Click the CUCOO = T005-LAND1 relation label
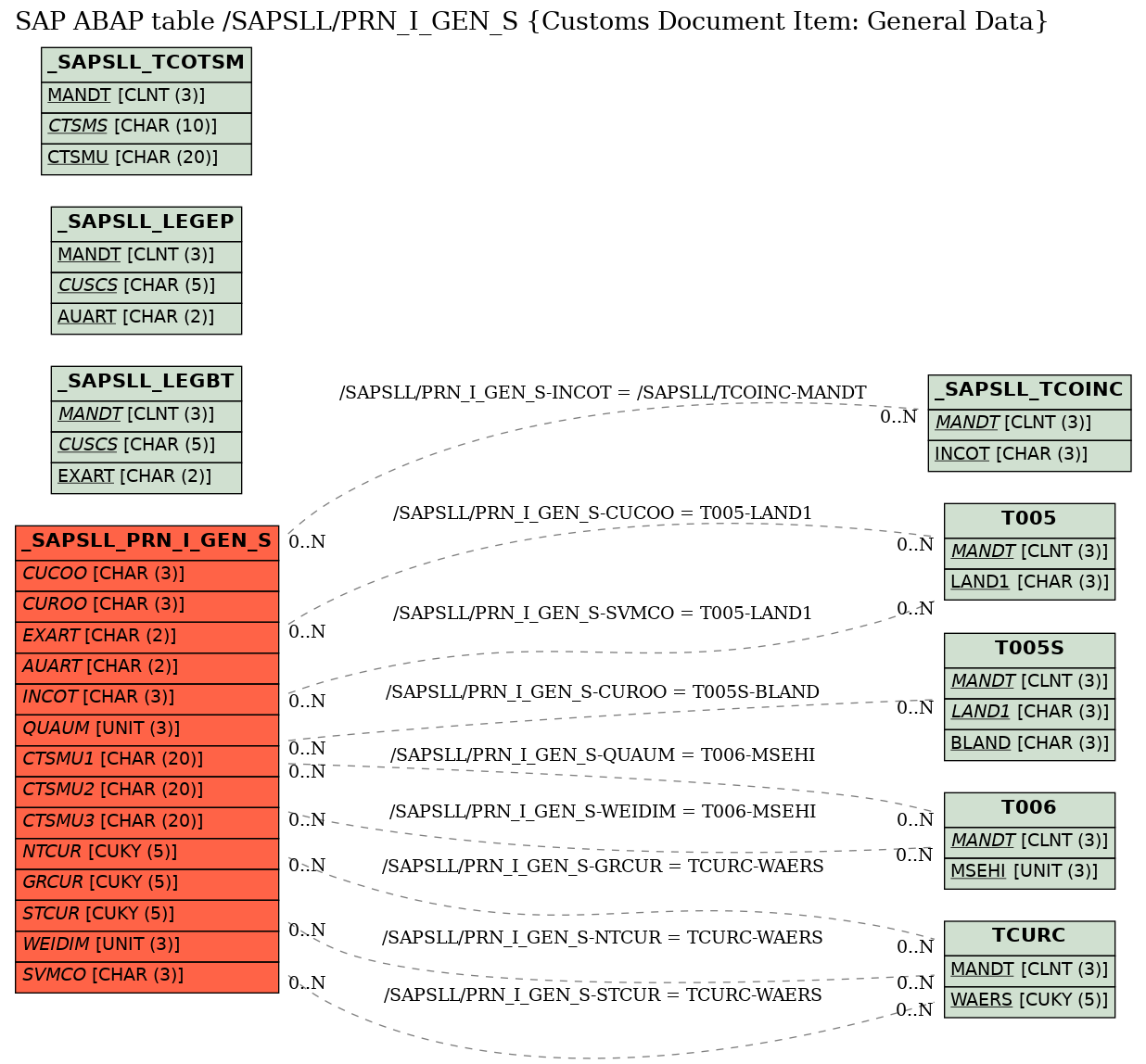Viewport: 1146px width, 1064px height. (603, 513)
